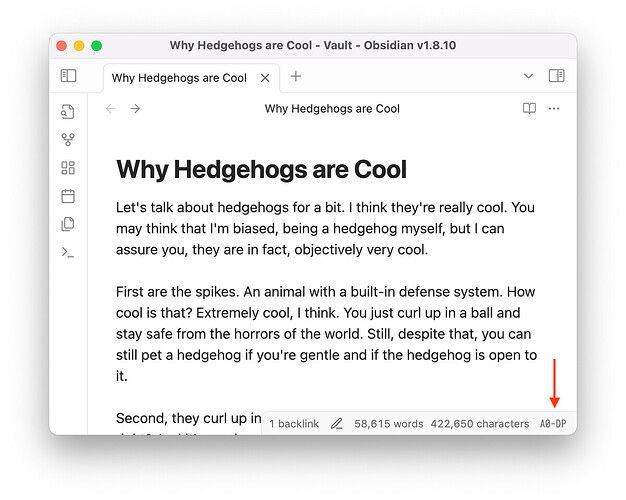Open today's daily note

click(68, 196)
